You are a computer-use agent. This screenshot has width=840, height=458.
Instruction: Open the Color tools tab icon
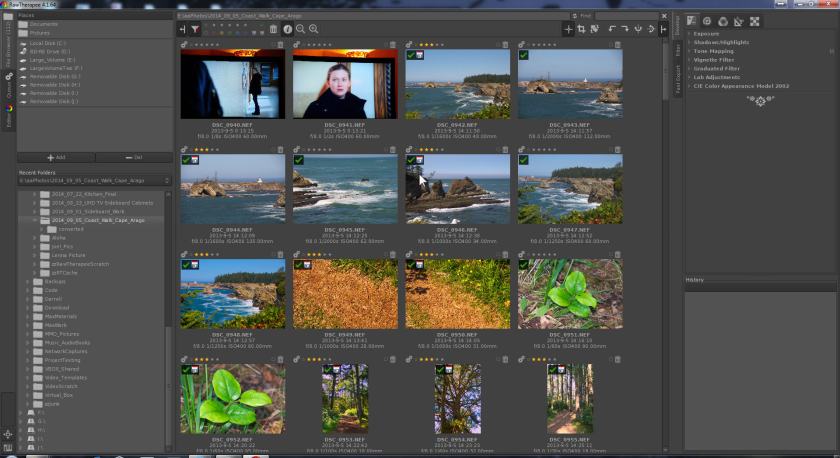(x=723, y=20)
